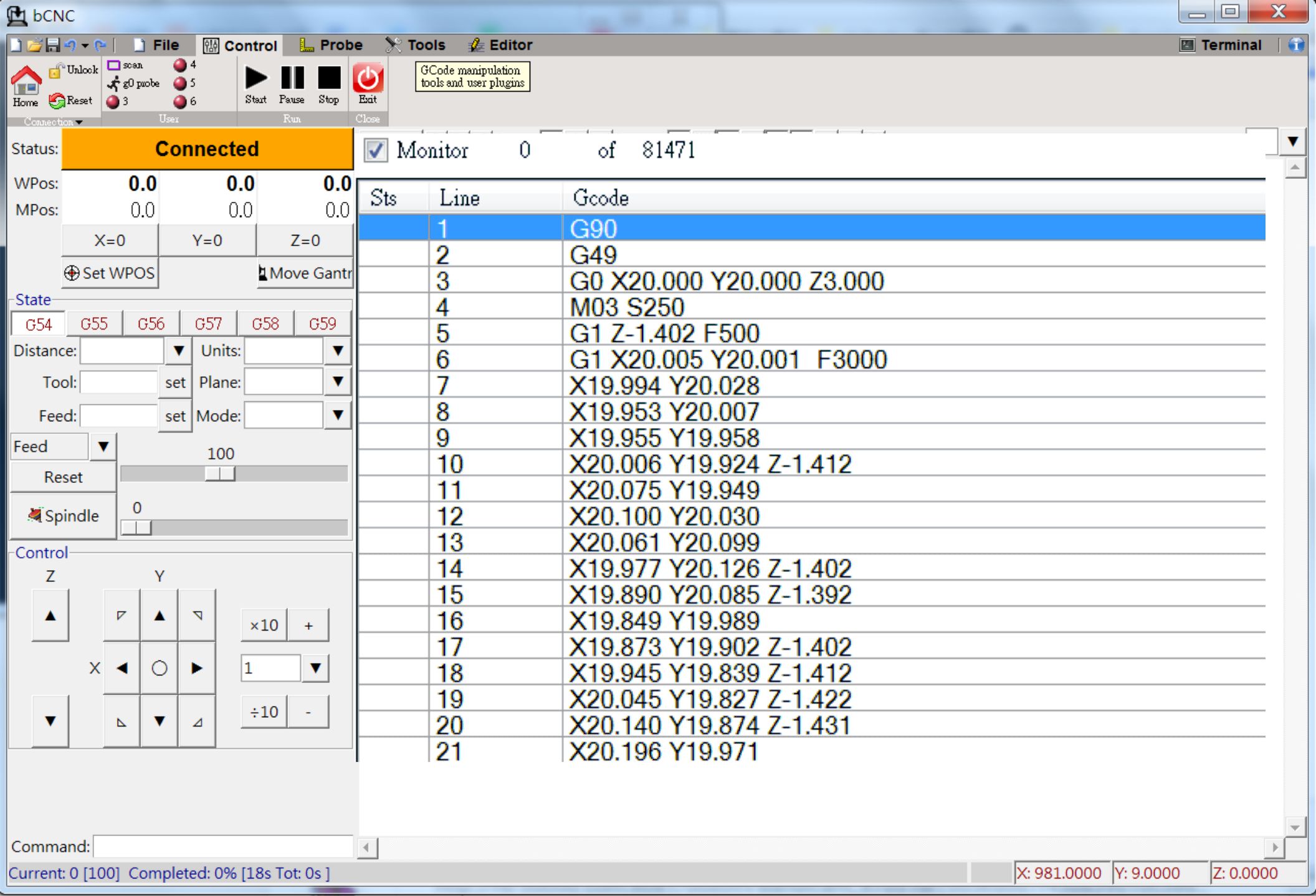The height and width of the screenshot is (896, 1316).
Task: Select the G55 coordinate system
Action: click(x=94, y=324)
